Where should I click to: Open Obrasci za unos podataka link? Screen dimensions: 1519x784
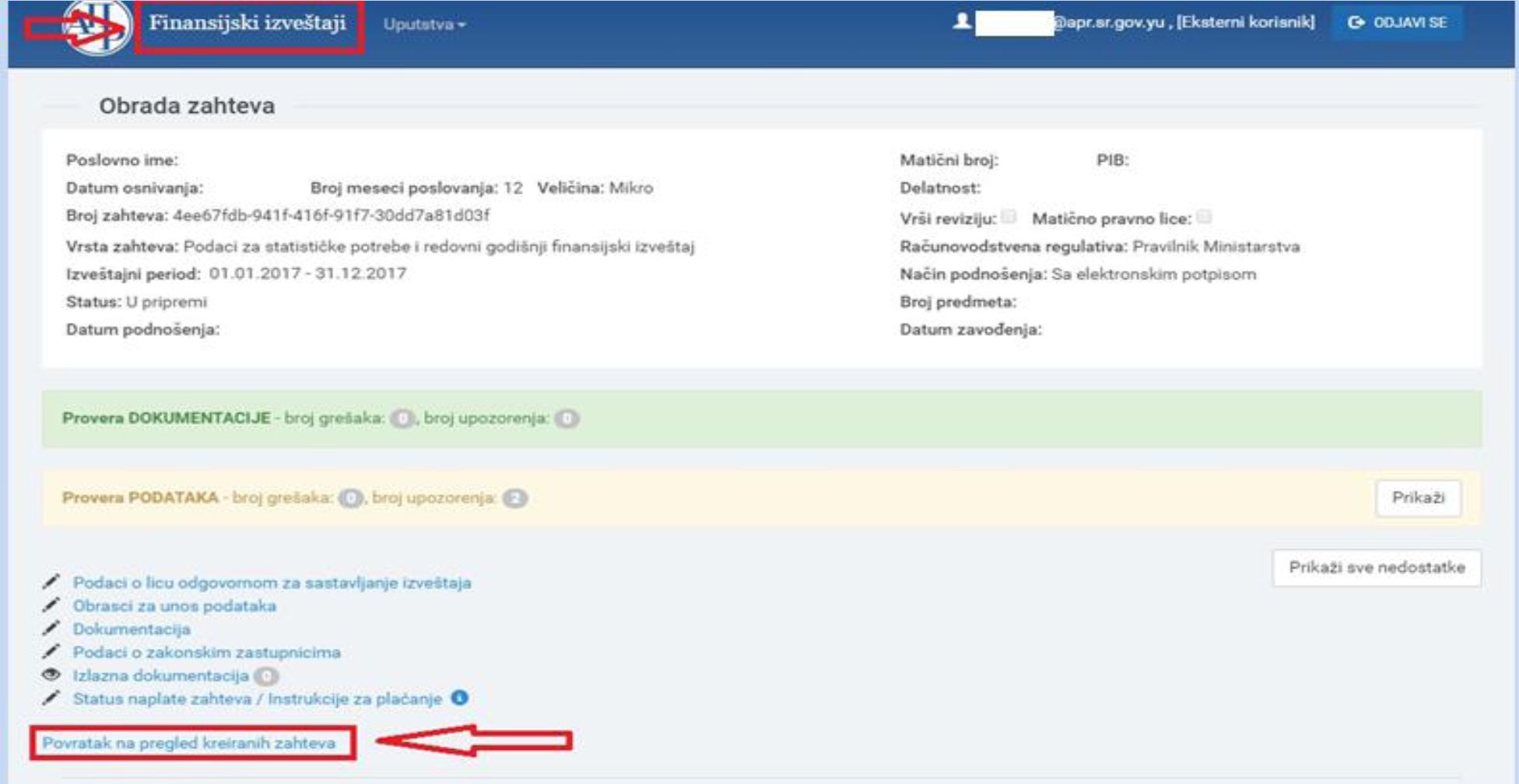pyautogui.click(x=174, y=606)
